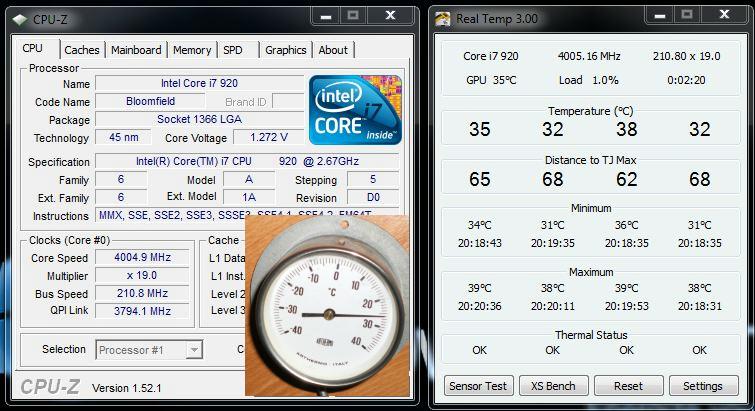
Task: Click the maximum timestamp 20:19:53
Action: 626,306
